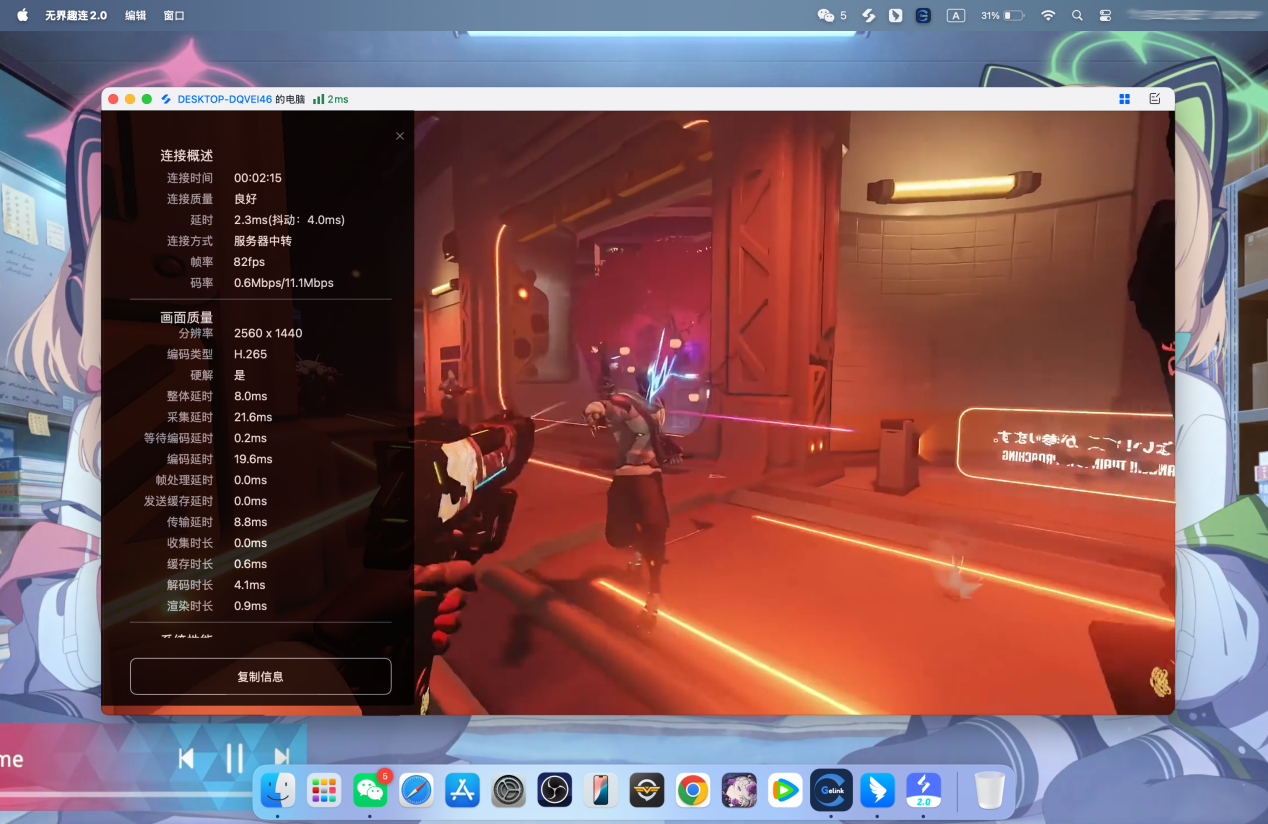
Task: Open System Settings gear in Dock
Action: click(508, 790)
